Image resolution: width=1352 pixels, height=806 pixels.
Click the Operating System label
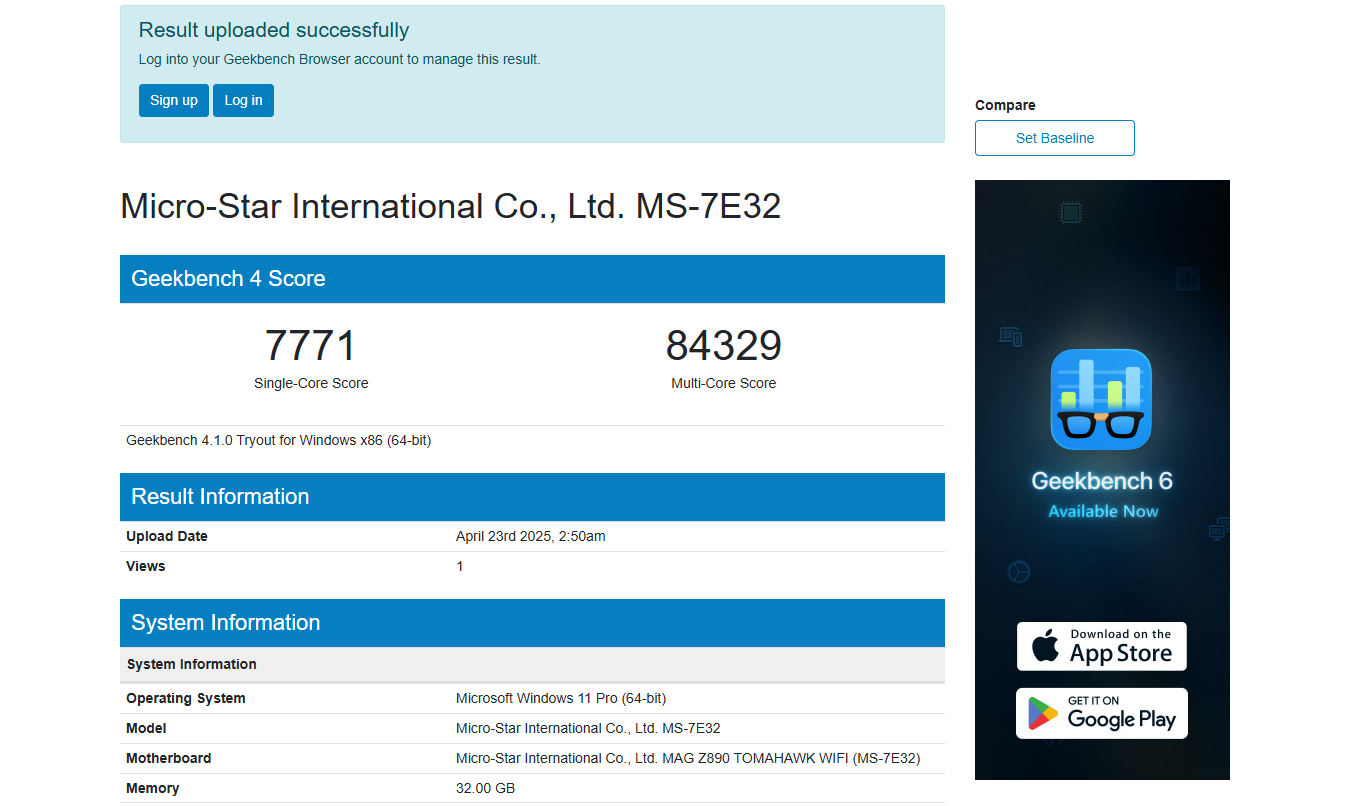pos(186,698)
